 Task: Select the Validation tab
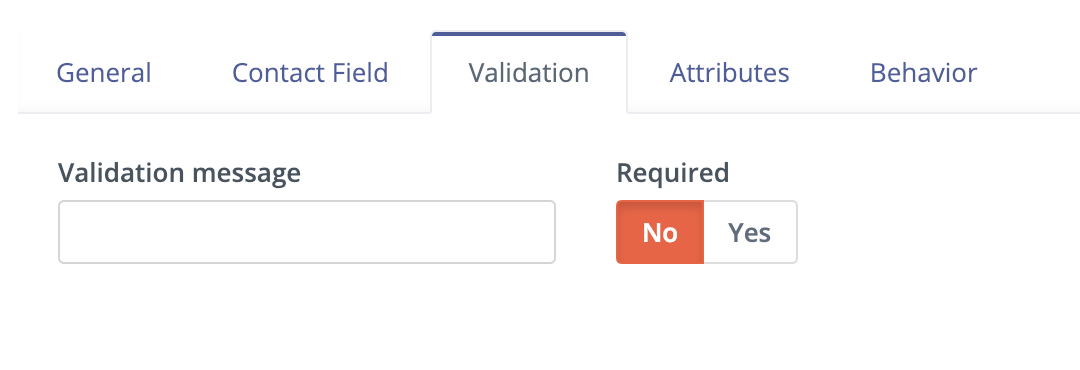(529, 73)
